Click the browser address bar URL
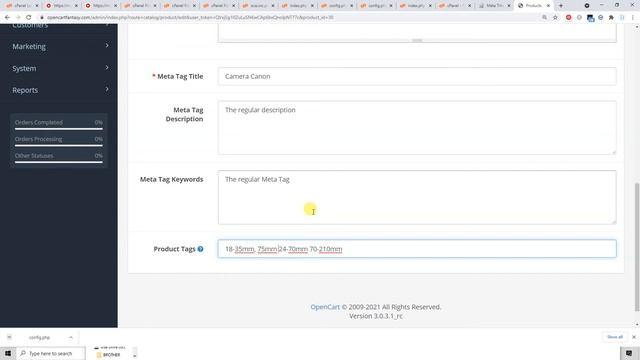The image size is (640, 360). click(x=190, y=18)
